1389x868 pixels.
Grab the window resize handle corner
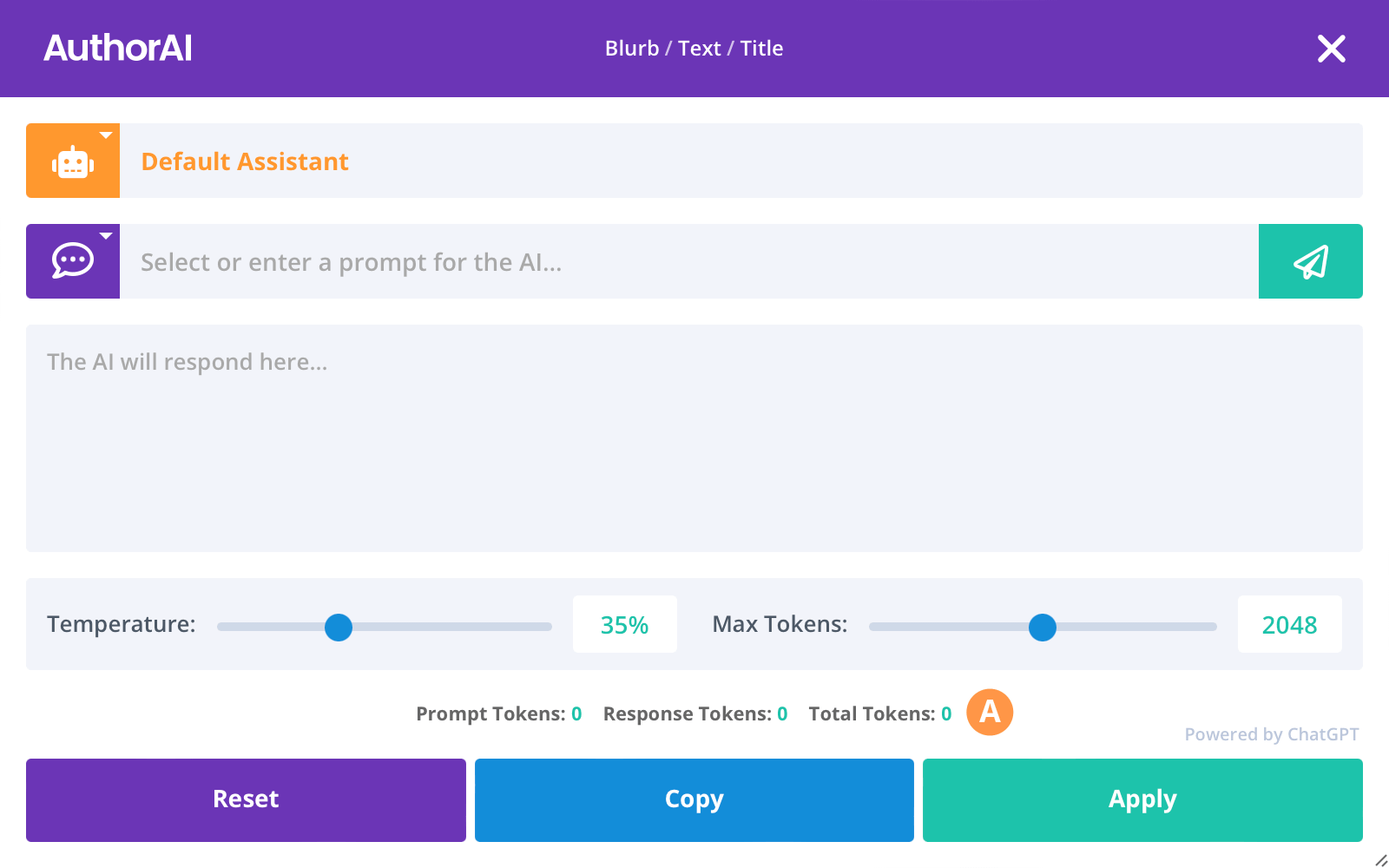coord(1380,859)
